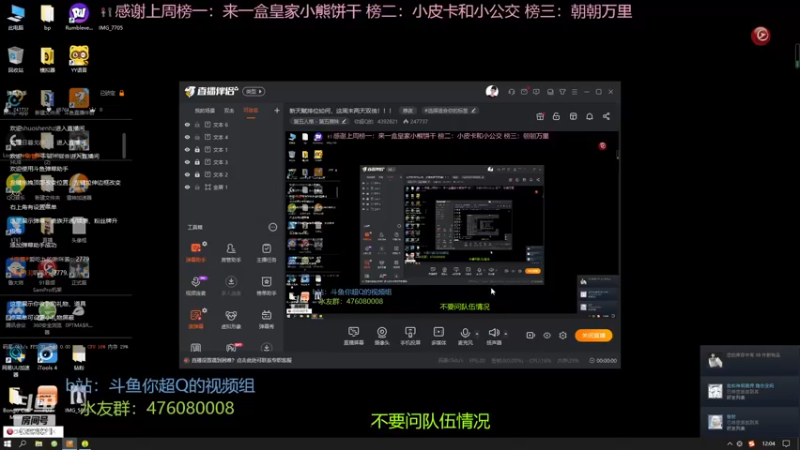
Task: Open the iTools 4 desktop icon
Action: click(47, 357)
